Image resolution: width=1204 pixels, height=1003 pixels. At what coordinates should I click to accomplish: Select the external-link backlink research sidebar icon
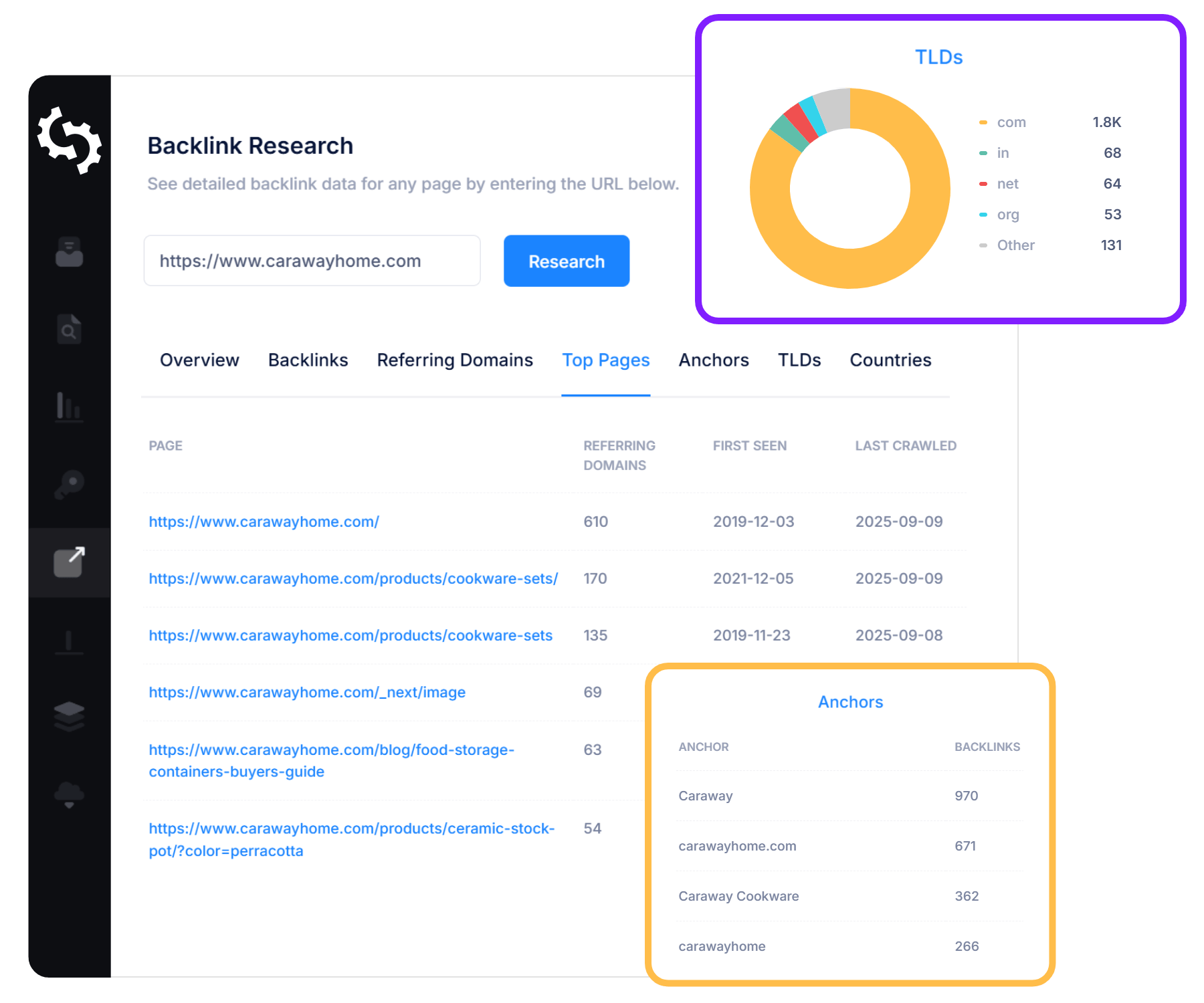click(x=69, y=562)
